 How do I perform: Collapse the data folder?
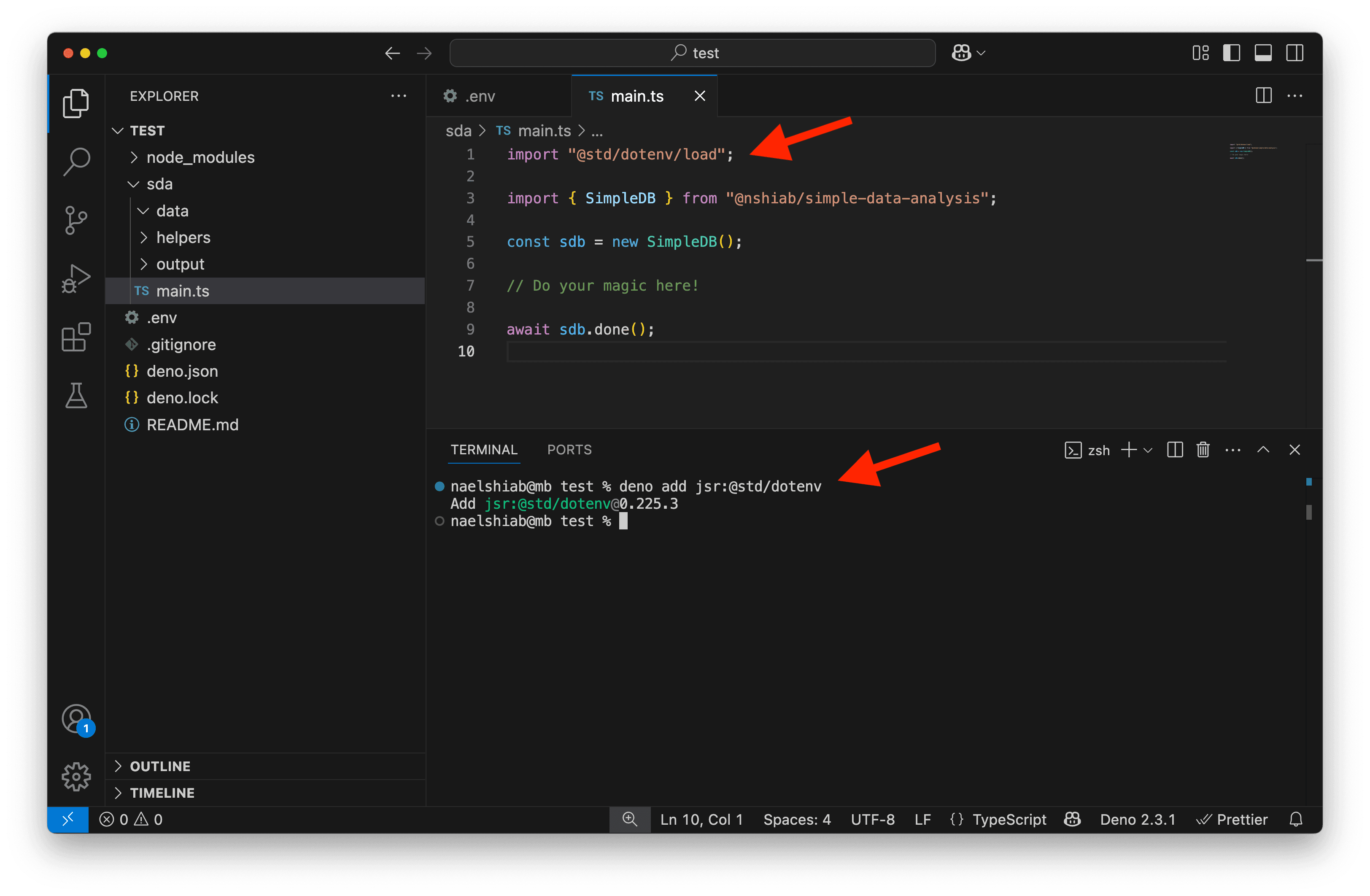(x=265, y=211)
